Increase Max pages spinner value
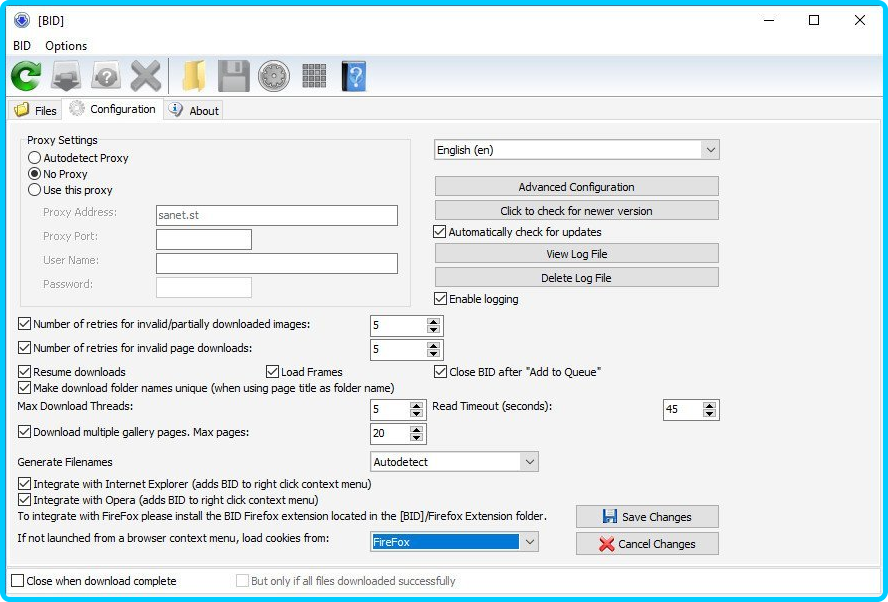The height and width of the screenshot is (602, 888). (x=416, y=430)
